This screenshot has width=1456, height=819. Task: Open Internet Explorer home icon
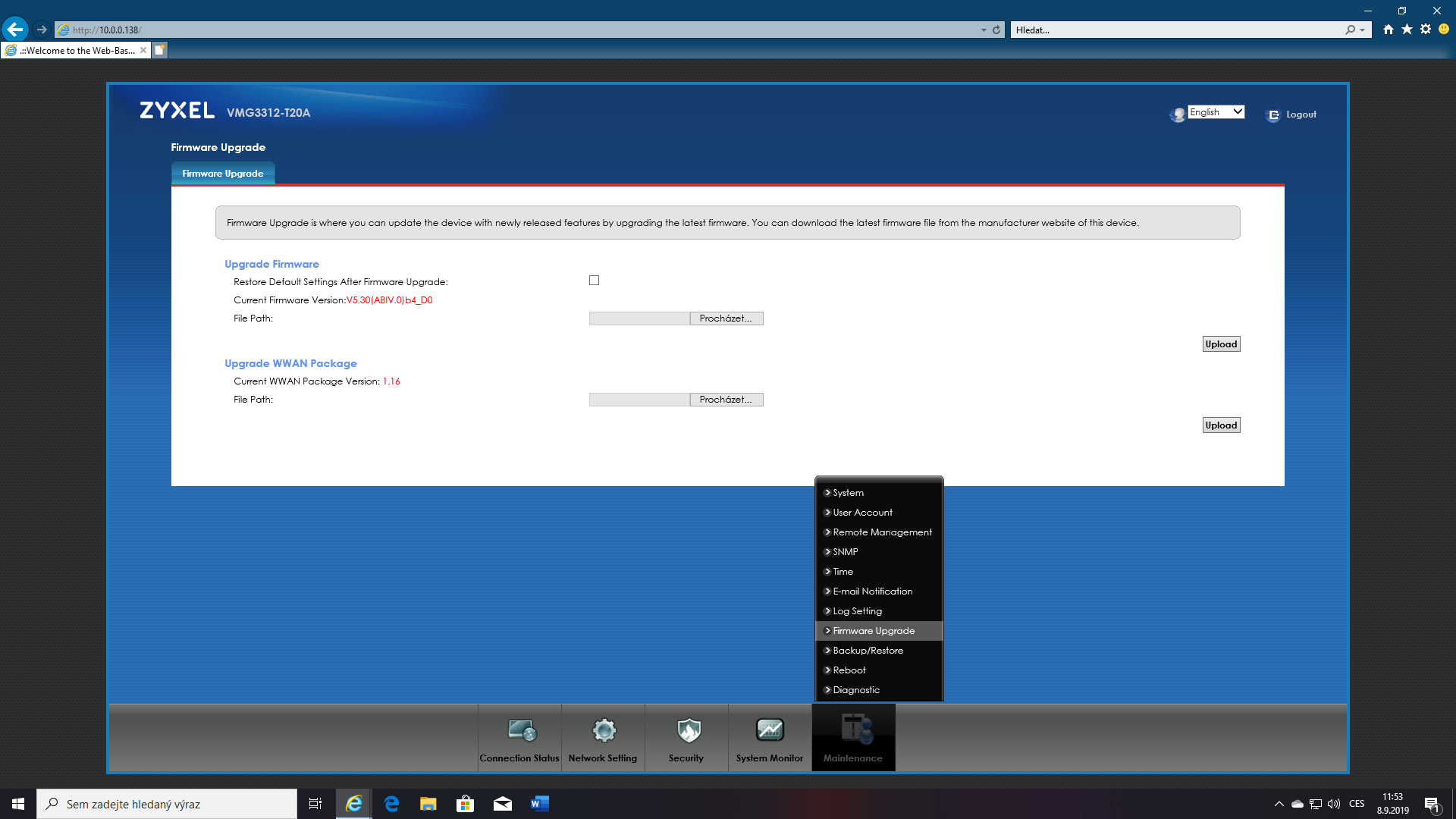coord(1388,30)
